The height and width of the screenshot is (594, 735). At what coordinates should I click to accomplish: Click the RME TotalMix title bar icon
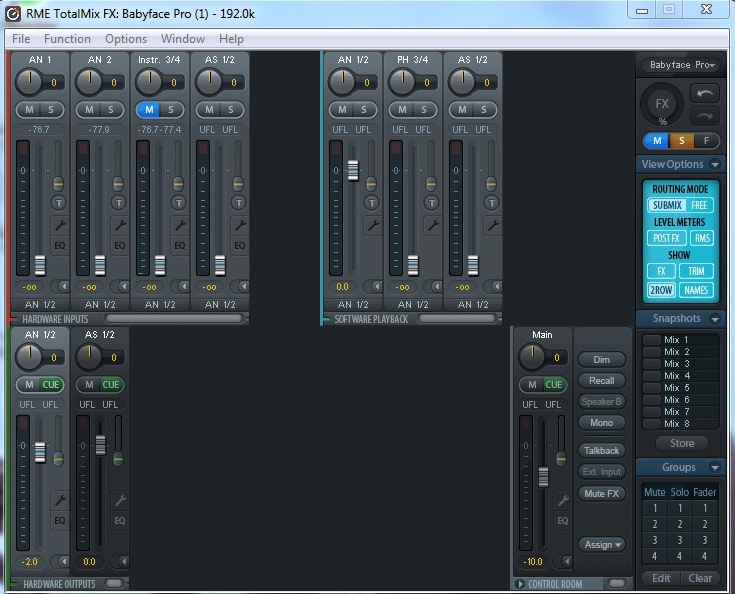tap(13, 14)
